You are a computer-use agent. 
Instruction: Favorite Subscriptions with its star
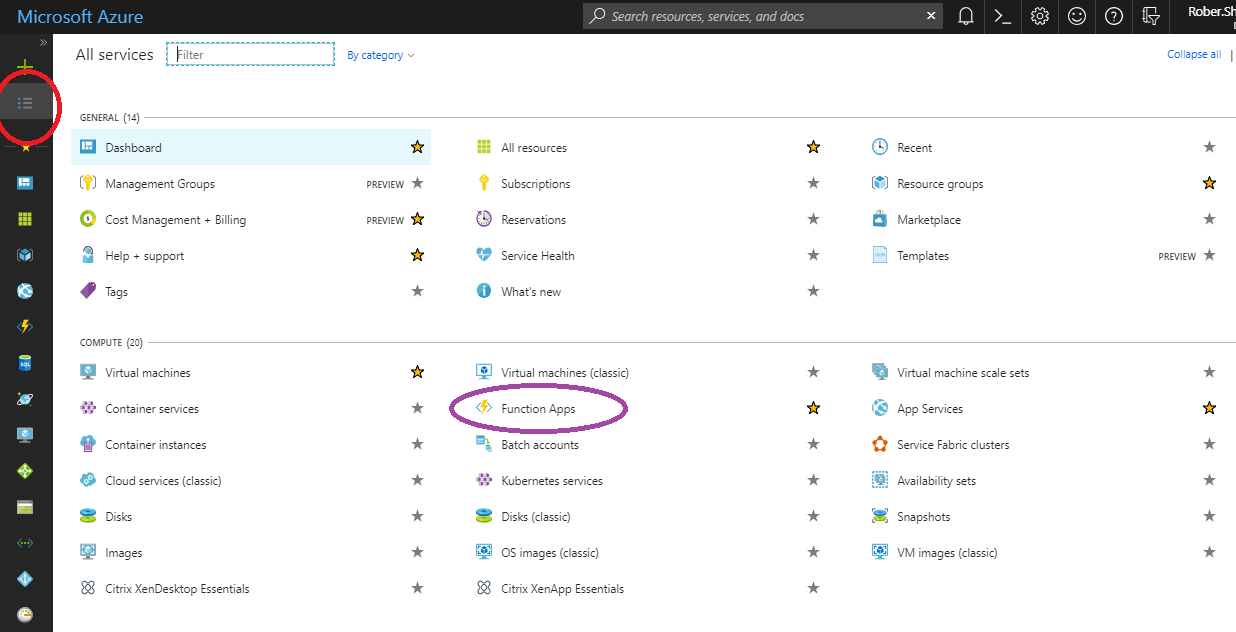point(814,183)
